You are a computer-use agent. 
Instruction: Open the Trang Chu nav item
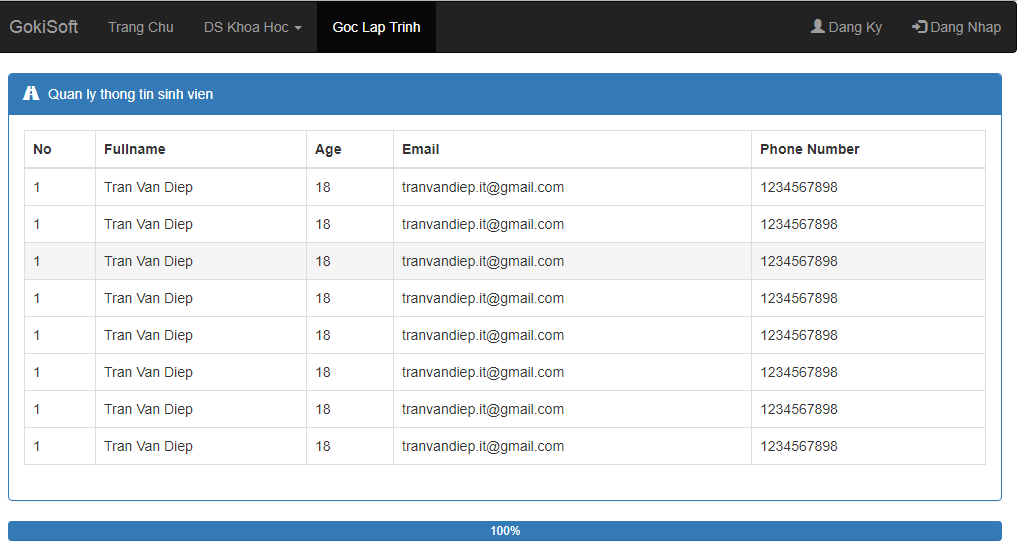point(140,27)
